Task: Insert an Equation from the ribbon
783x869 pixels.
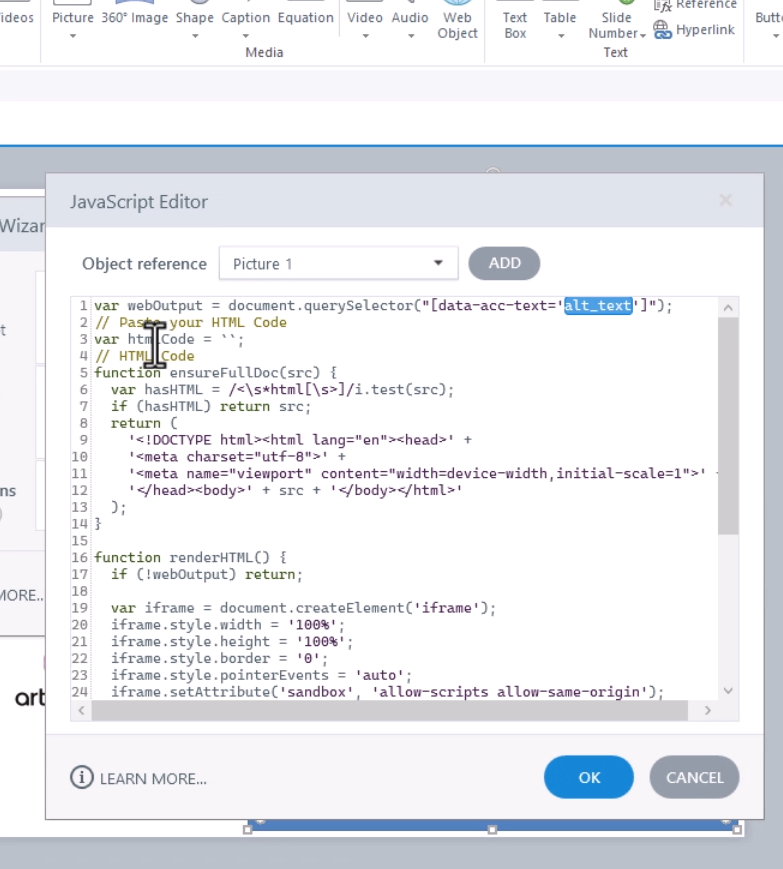Action: (x=305, y=17)
